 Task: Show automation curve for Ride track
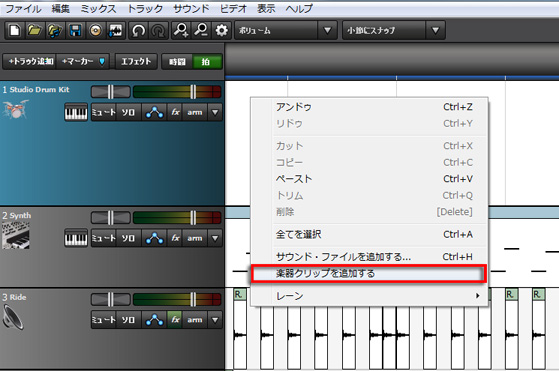tap(154, 320)
